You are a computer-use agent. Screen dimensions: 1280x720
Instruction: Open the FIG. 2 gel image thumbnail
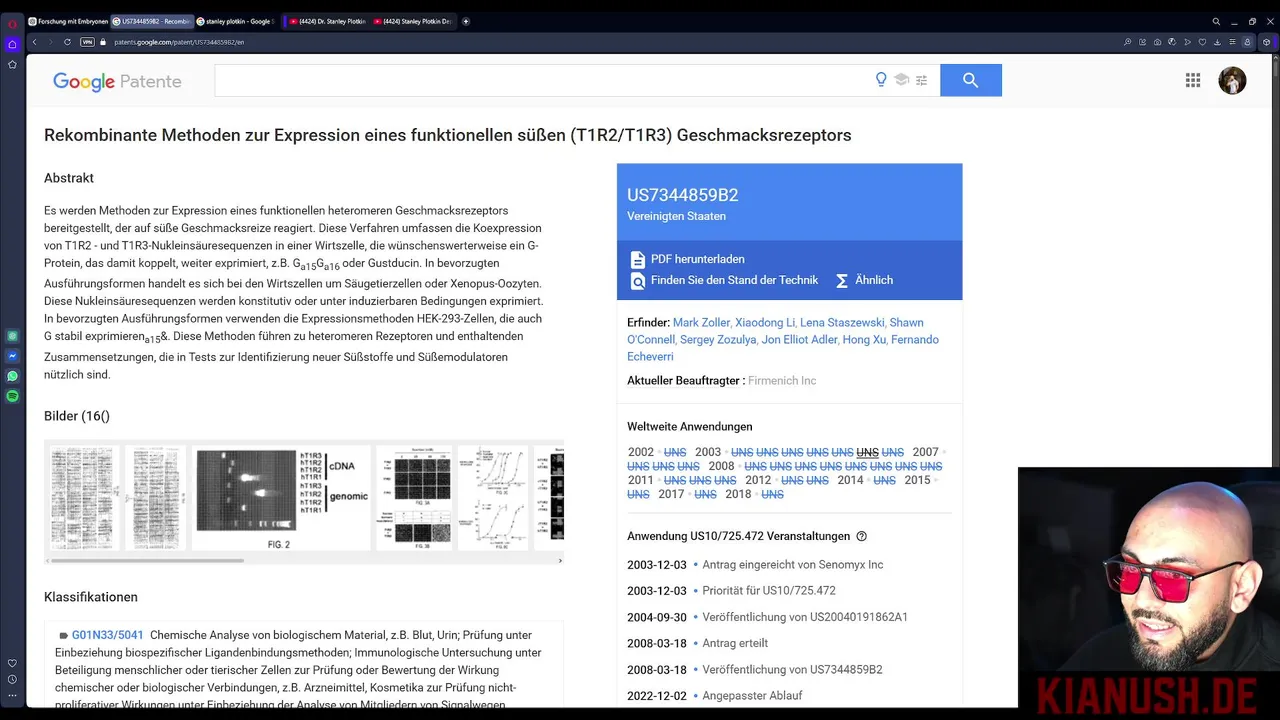point(281,498)
